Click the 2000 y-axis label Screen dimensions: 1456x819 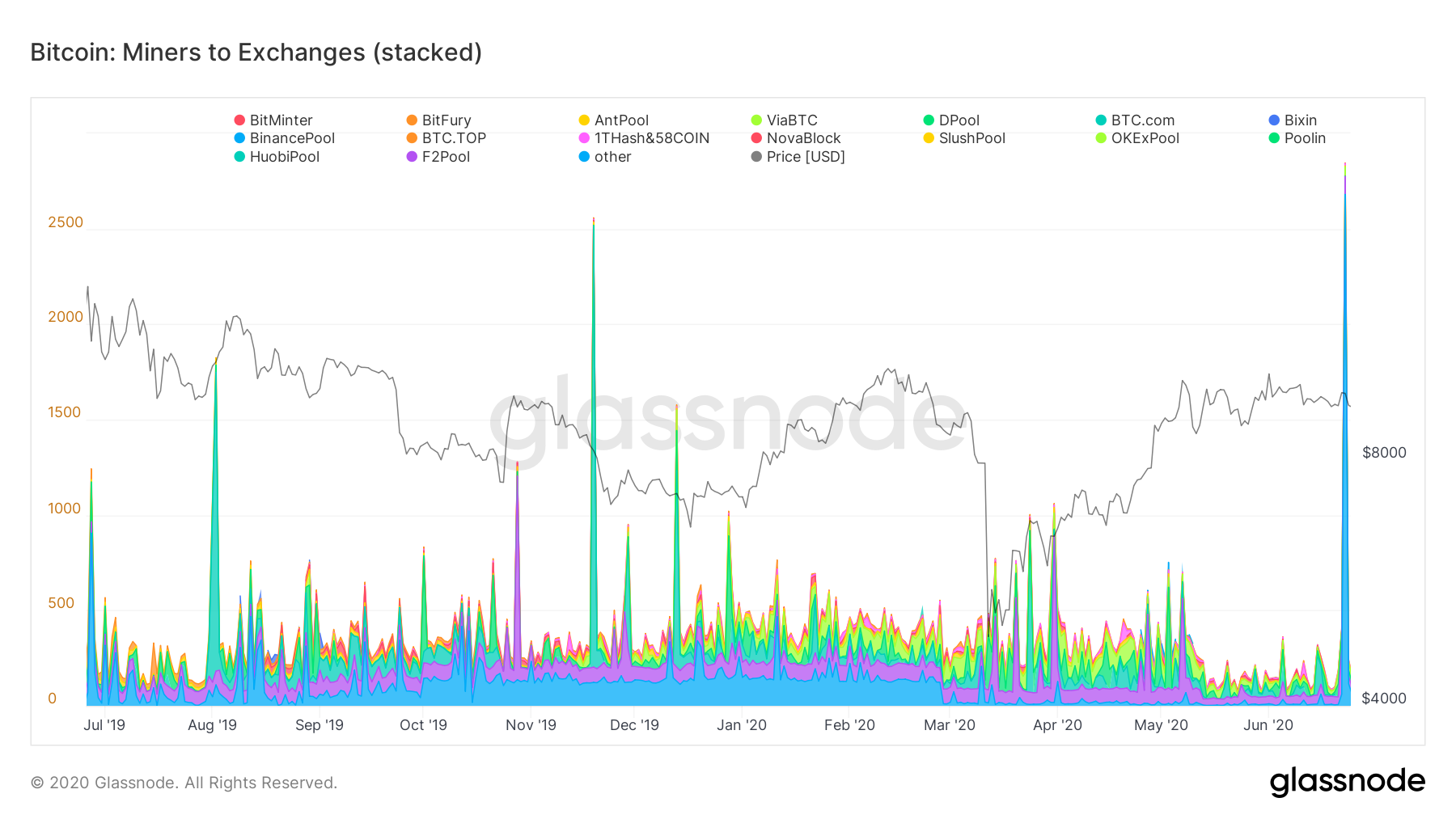click(x=66, y=317)
